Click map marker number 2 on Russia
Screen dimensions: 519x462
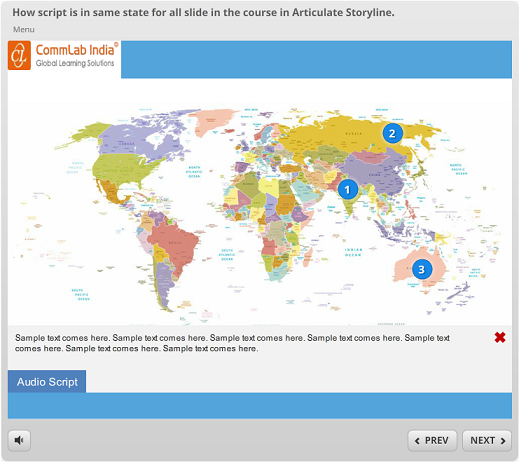[392, 133]
